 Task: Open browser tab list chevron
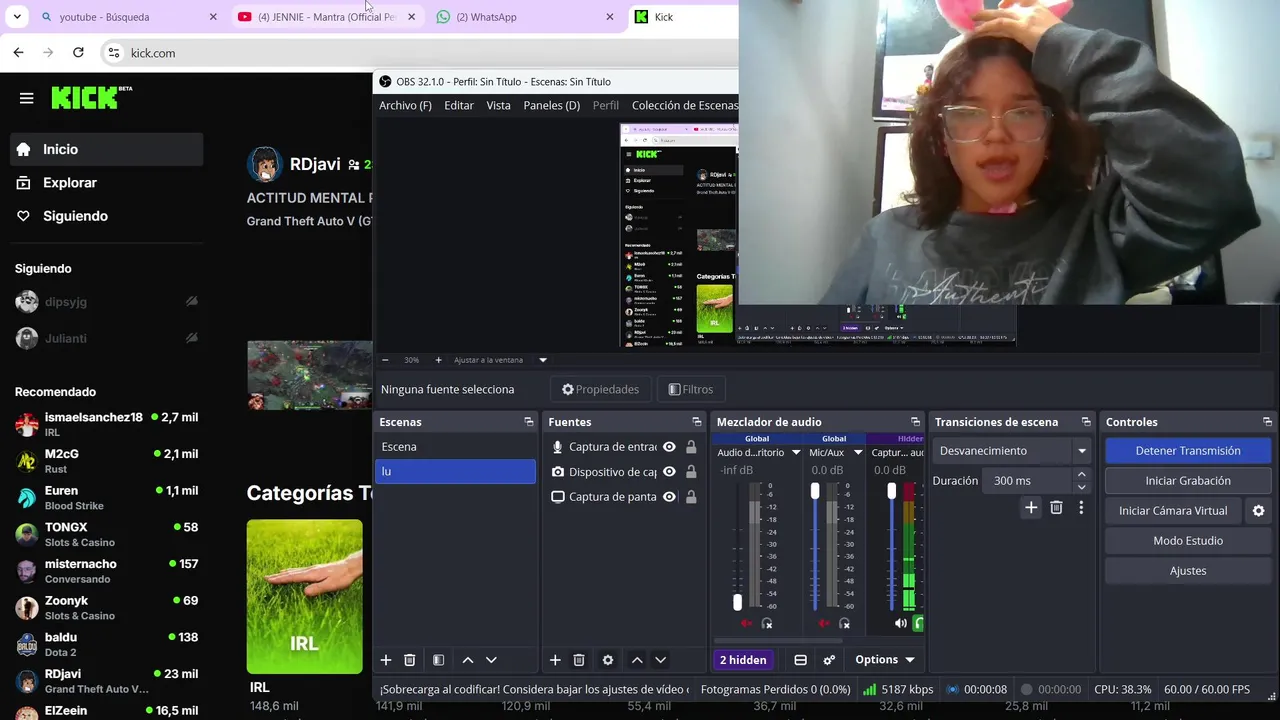[17, 17]
